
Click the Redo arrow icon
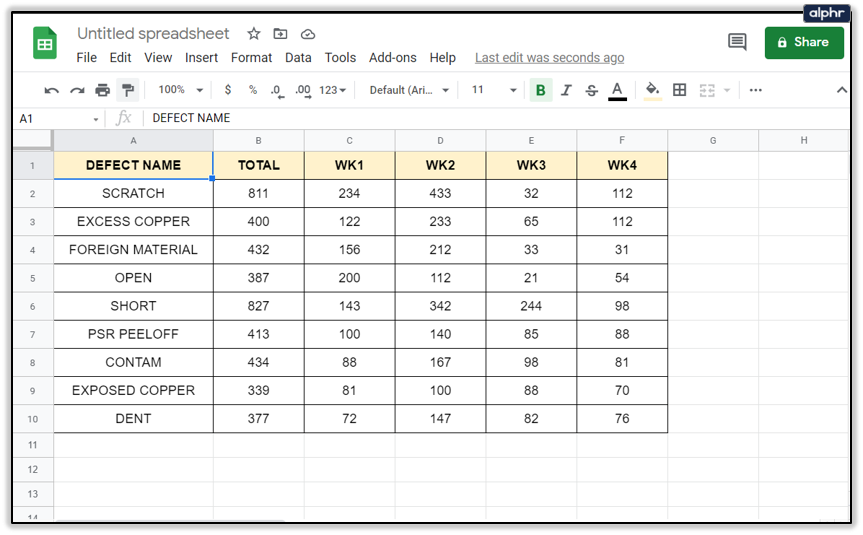click(x=77, y=90)
